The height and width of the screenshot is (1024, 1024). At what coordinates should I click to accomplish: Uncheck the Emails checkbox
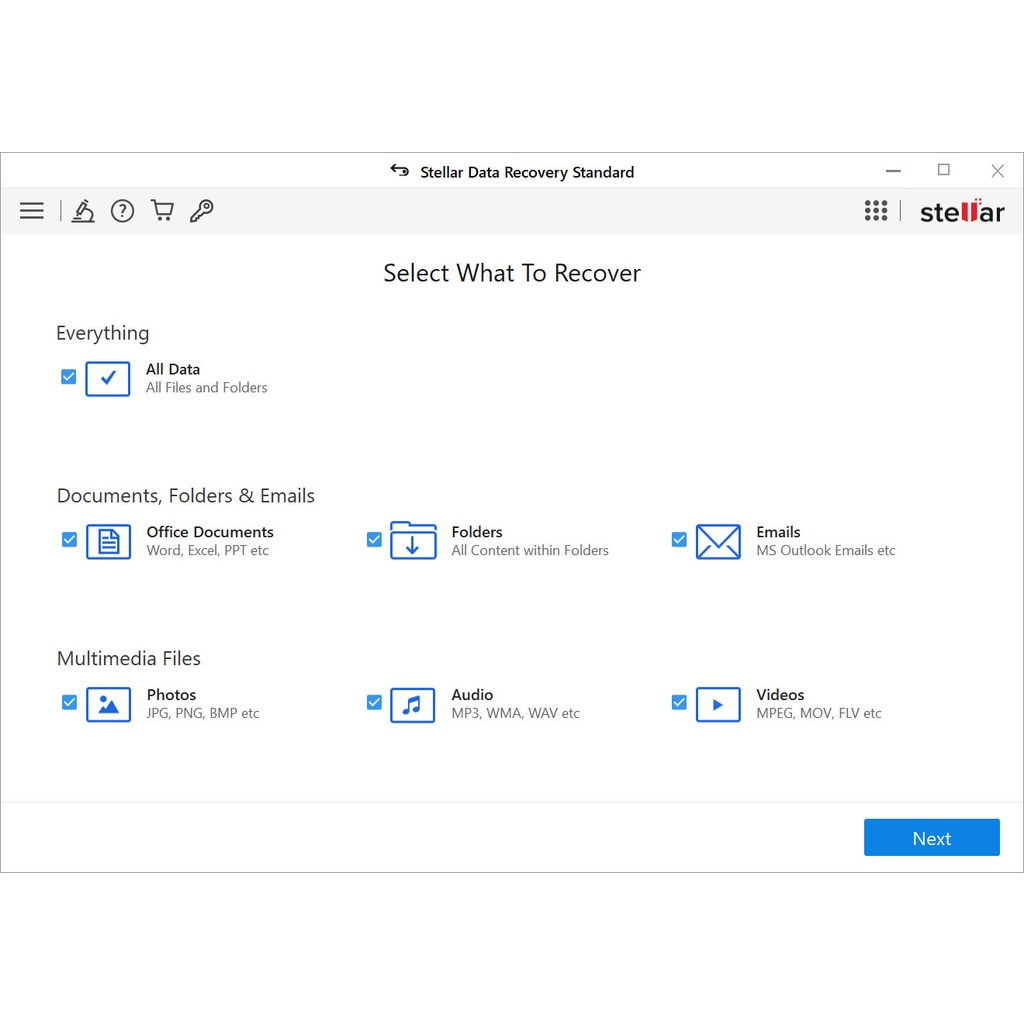[x=679, y=540]
